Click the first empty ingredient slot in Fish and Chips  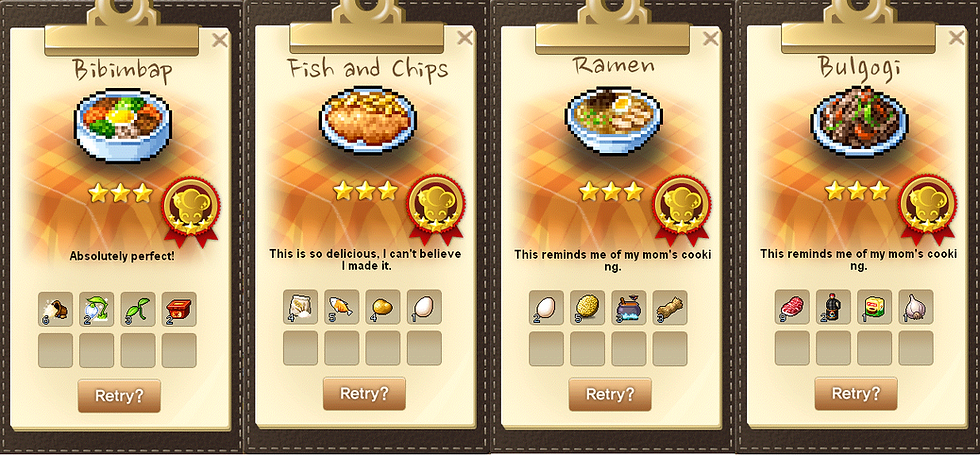coord(300,348)
